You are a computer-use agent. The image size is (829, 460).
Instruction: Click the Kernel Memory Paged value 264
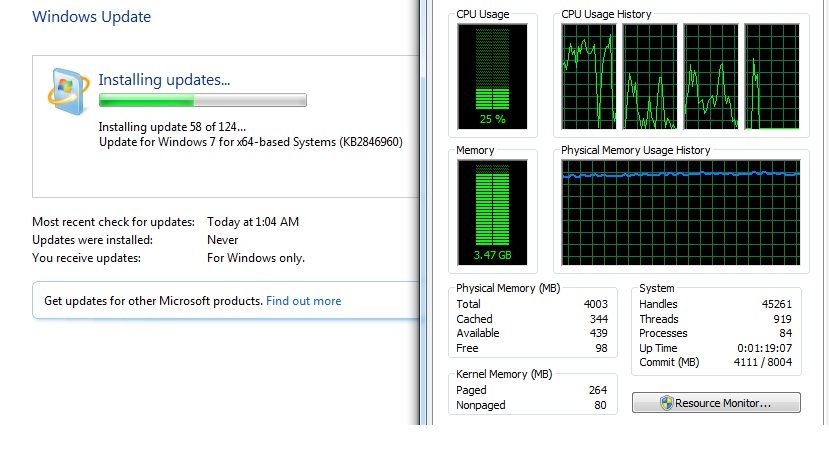(598, 390)
